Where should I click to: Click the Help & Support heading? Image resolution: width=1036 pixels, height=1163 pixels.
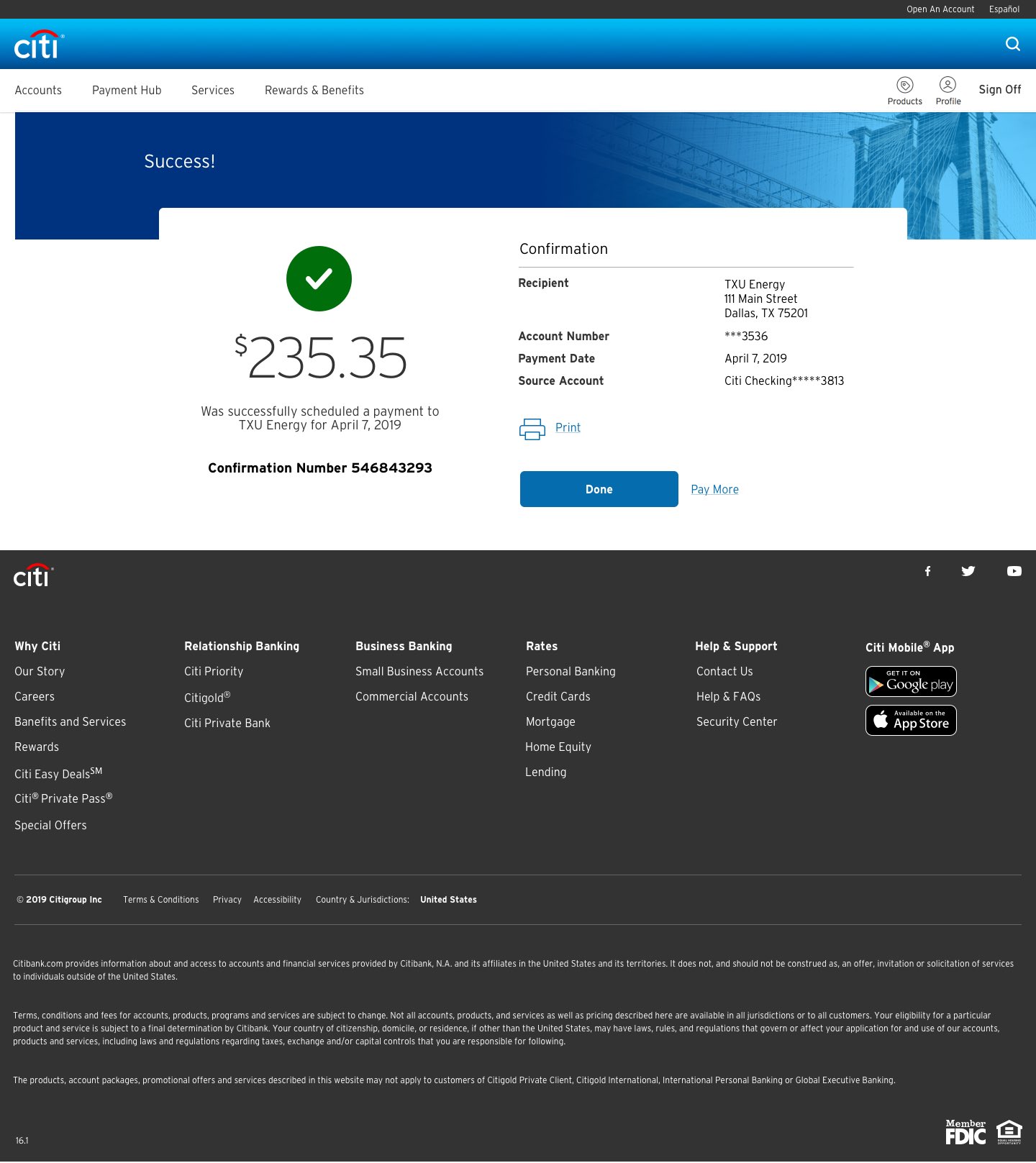(736, 647)
